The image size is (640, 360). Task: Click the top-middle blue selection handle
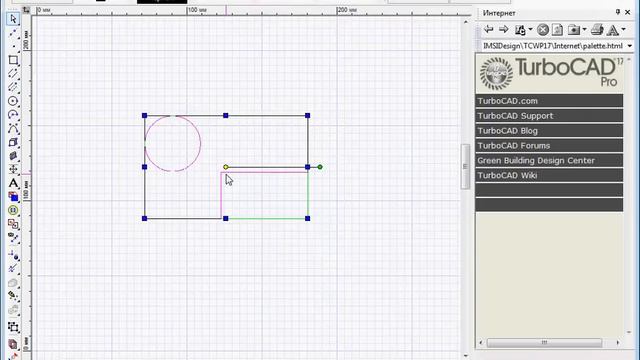pos(226,116)
